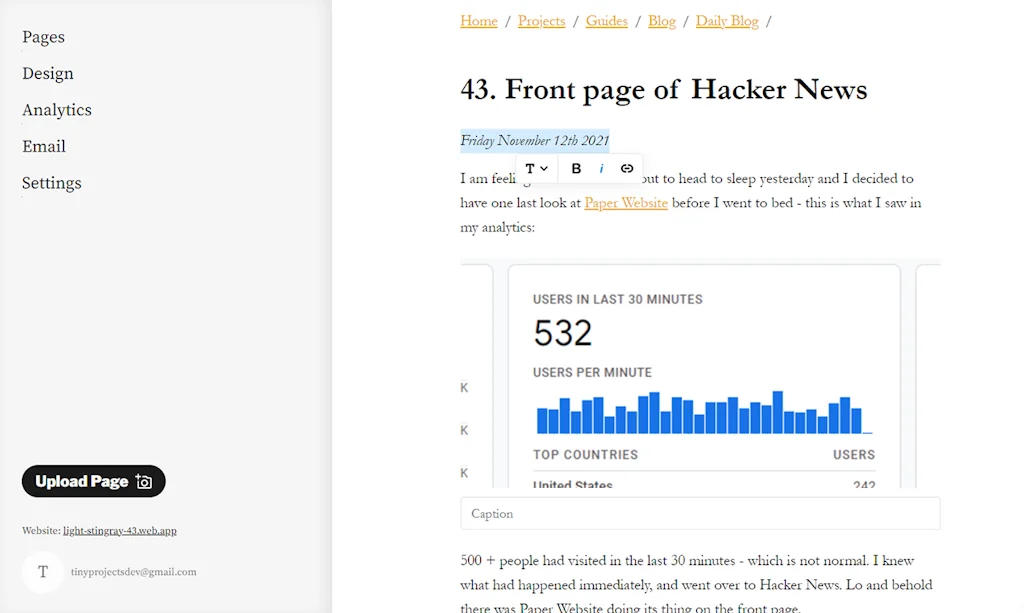The height and width of the screenshot is (613, 1024).
Task: Open the Settings section in the sidebar
Action: click(x=51, y=183)
